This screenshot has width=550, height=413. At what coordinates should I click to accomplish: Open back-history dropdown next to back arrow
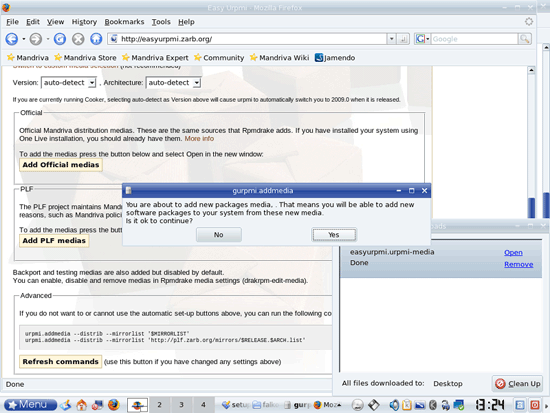24,39
